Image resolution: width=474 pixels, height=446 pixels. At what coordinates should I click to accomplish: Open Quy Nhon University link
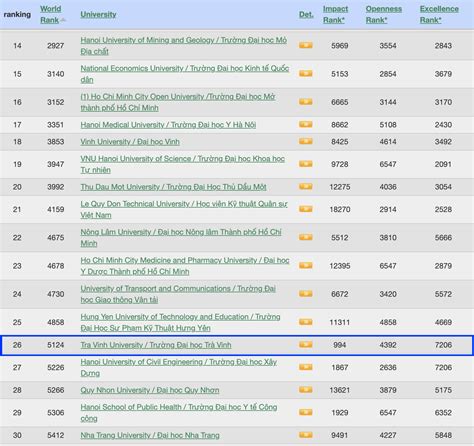(150, 390)
